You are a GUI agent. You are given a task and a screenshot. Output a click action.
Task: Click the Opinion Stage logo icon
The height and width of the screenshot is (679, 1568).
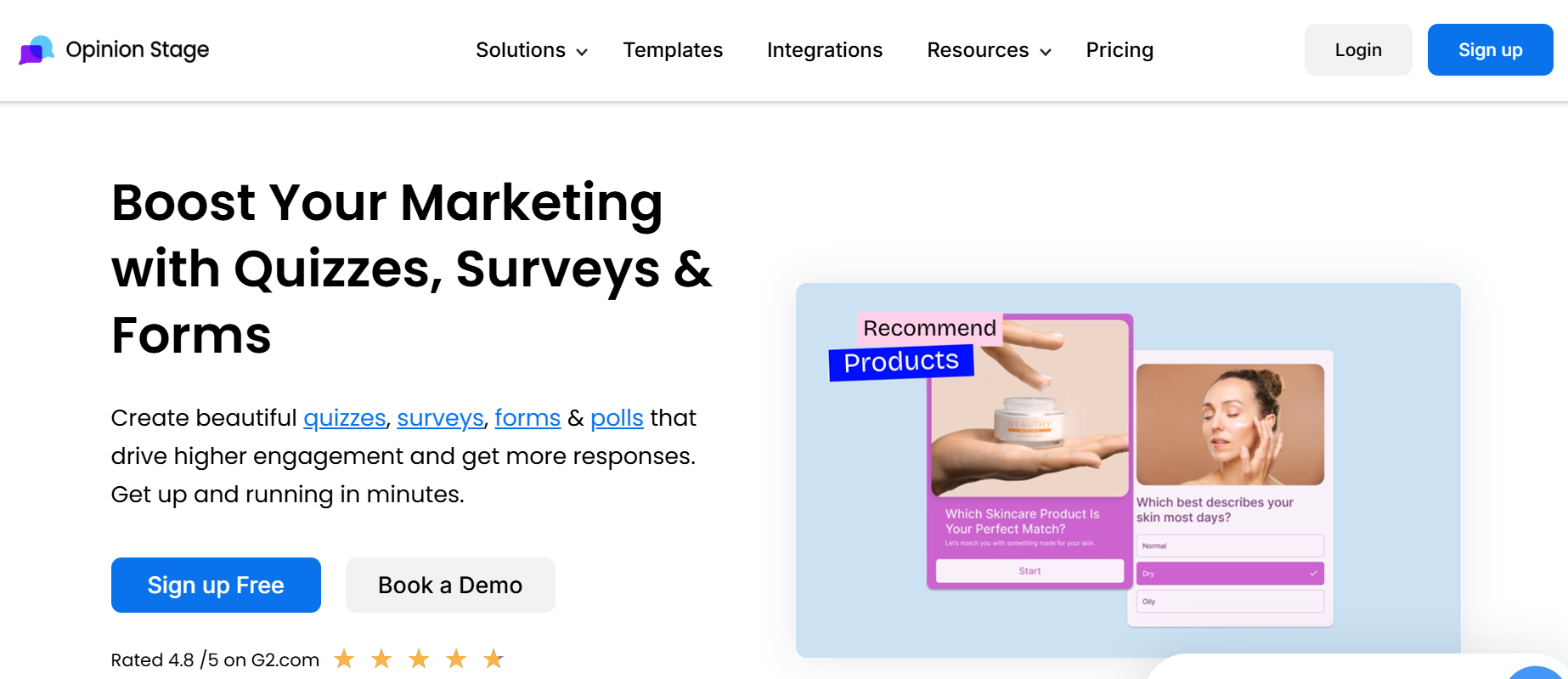click(x=37, y=50)
